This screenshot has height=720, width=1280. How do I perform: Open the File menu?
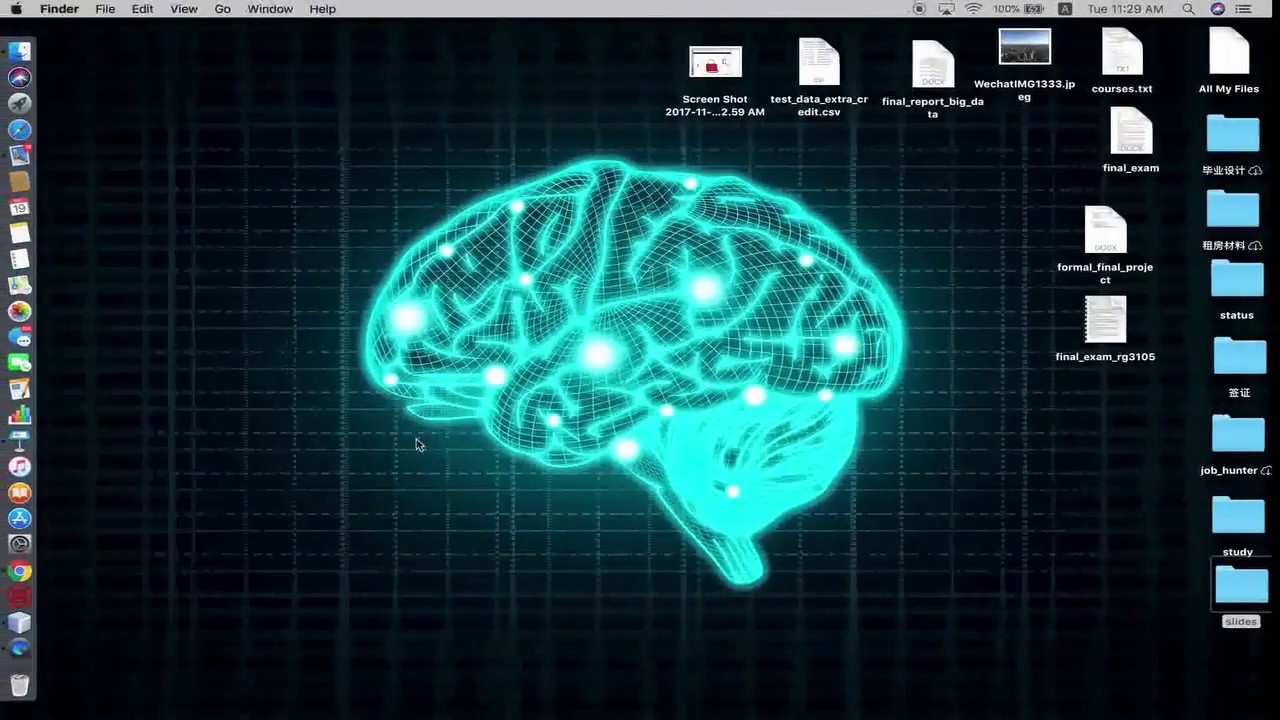tap(105, 9)
